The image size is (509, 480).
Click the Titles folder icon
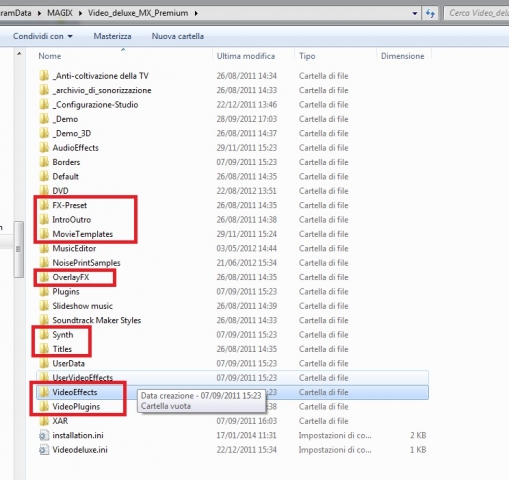(44, 349)
